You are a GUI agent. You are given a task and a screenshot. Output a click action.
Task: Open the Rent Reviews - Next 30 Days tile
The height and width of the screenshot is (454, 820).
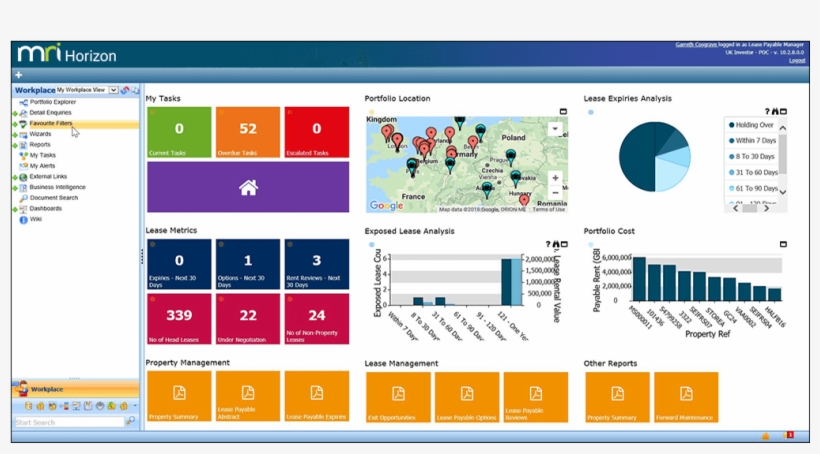tap(317, 264)
